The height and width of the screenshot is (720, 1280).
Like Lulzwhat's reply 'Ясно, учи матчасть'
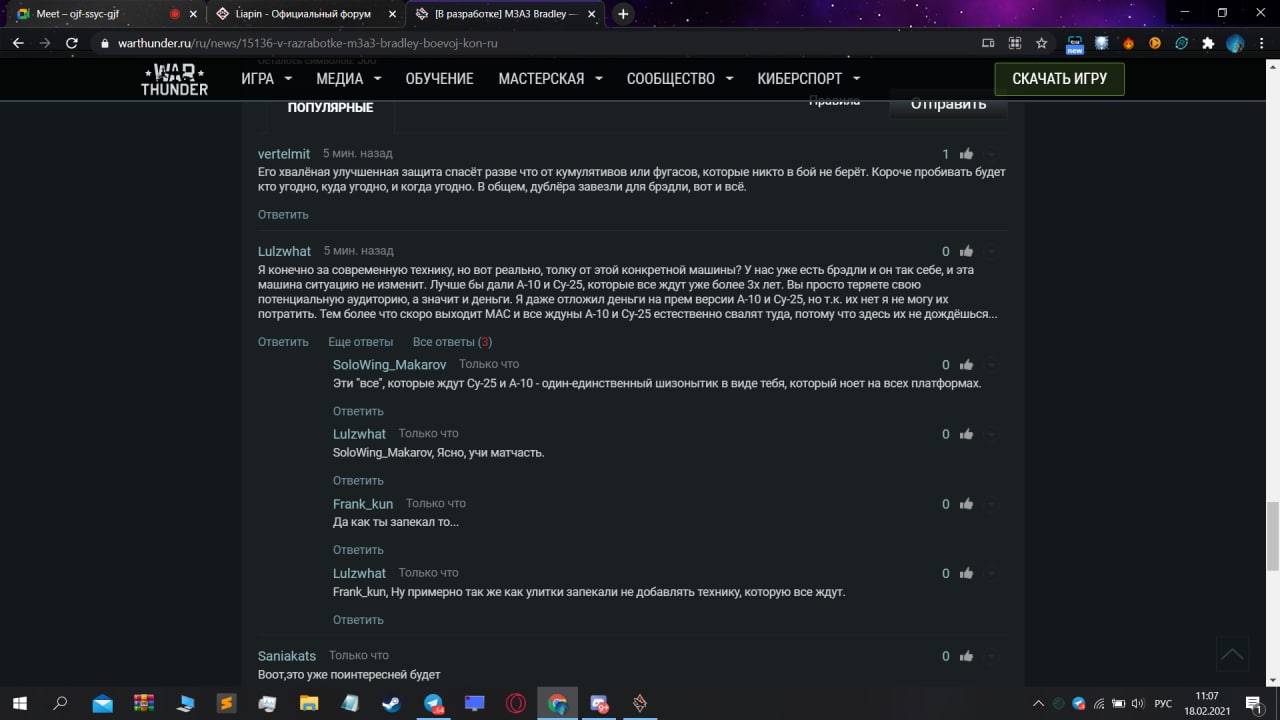(966, 434)
